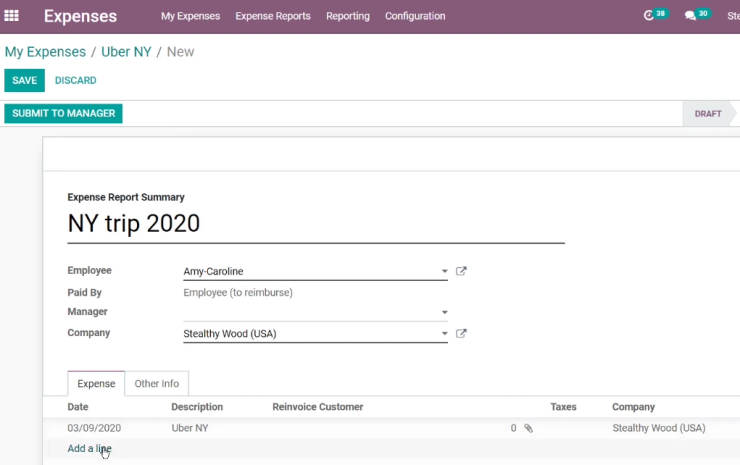Click the attachment paperclip icon on Uber NY line
Image resolution: width=740 pixels, height=465 pixels.
point(529,428)
